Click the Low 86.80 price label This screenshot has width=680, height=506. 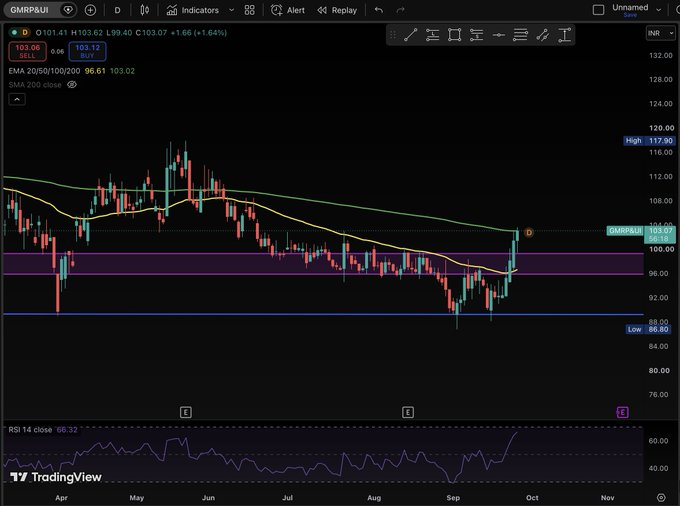pos(648,329)
